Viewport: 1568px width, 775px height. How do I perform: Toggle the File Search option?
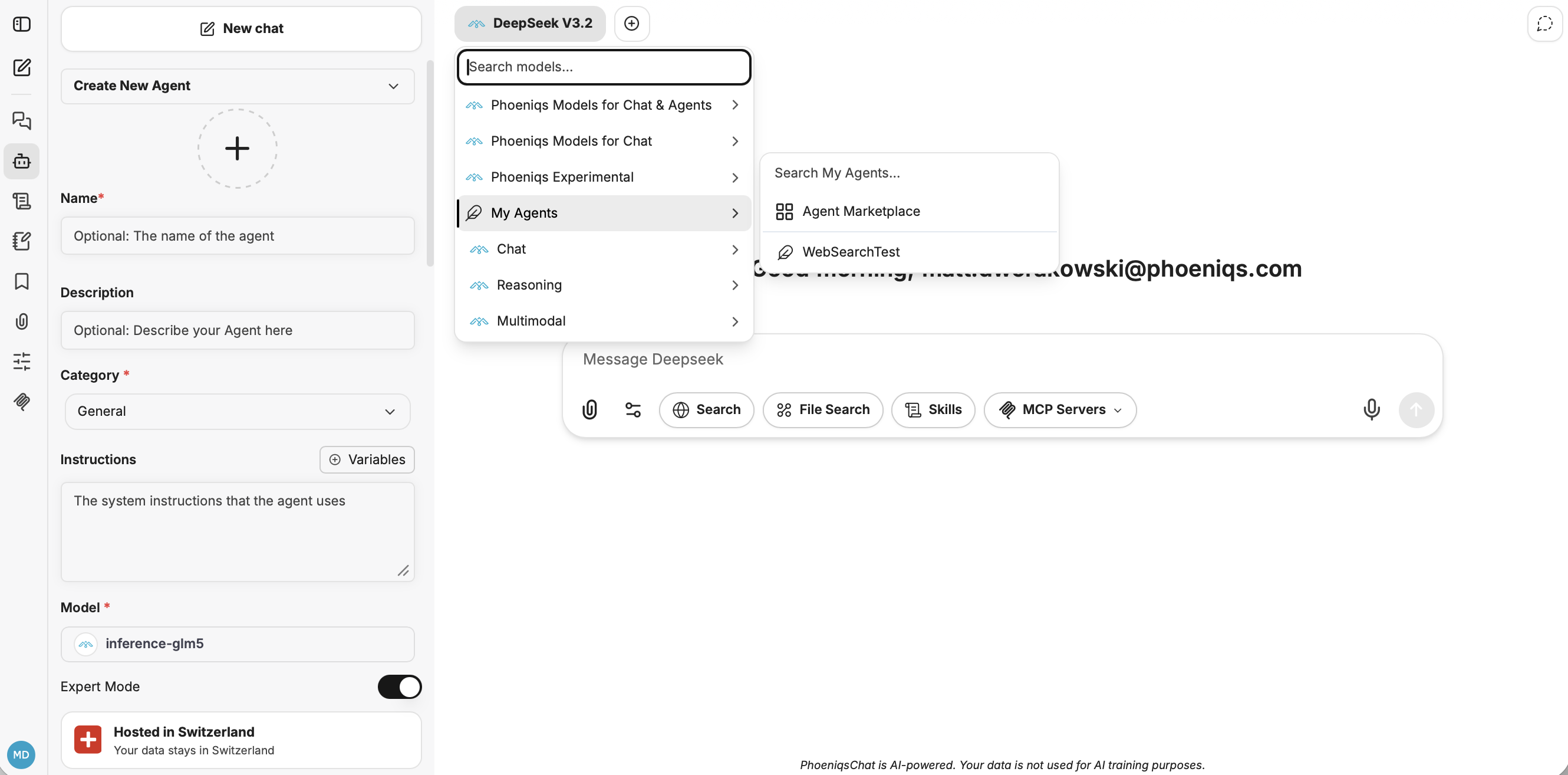click(823, 410)
